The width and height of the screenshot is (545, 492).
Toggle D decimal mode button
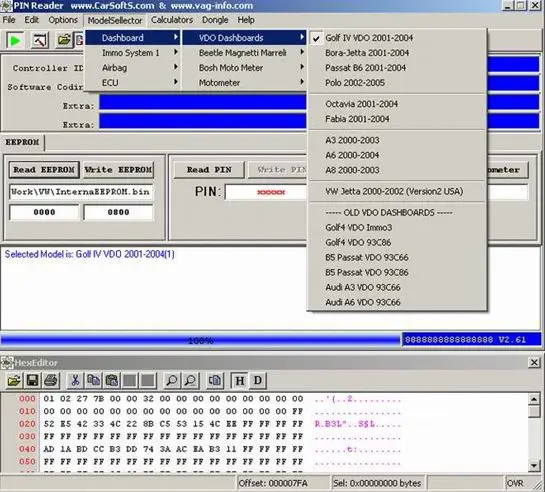click(x=258, y=380)
